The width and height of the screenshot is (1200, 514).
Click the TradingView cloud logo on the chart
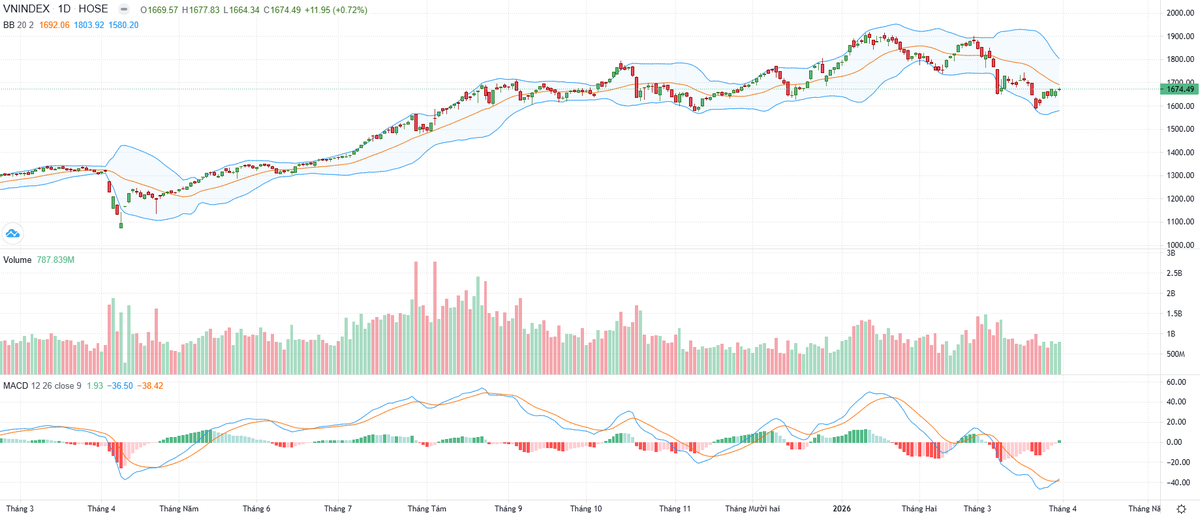click(14, 233)
